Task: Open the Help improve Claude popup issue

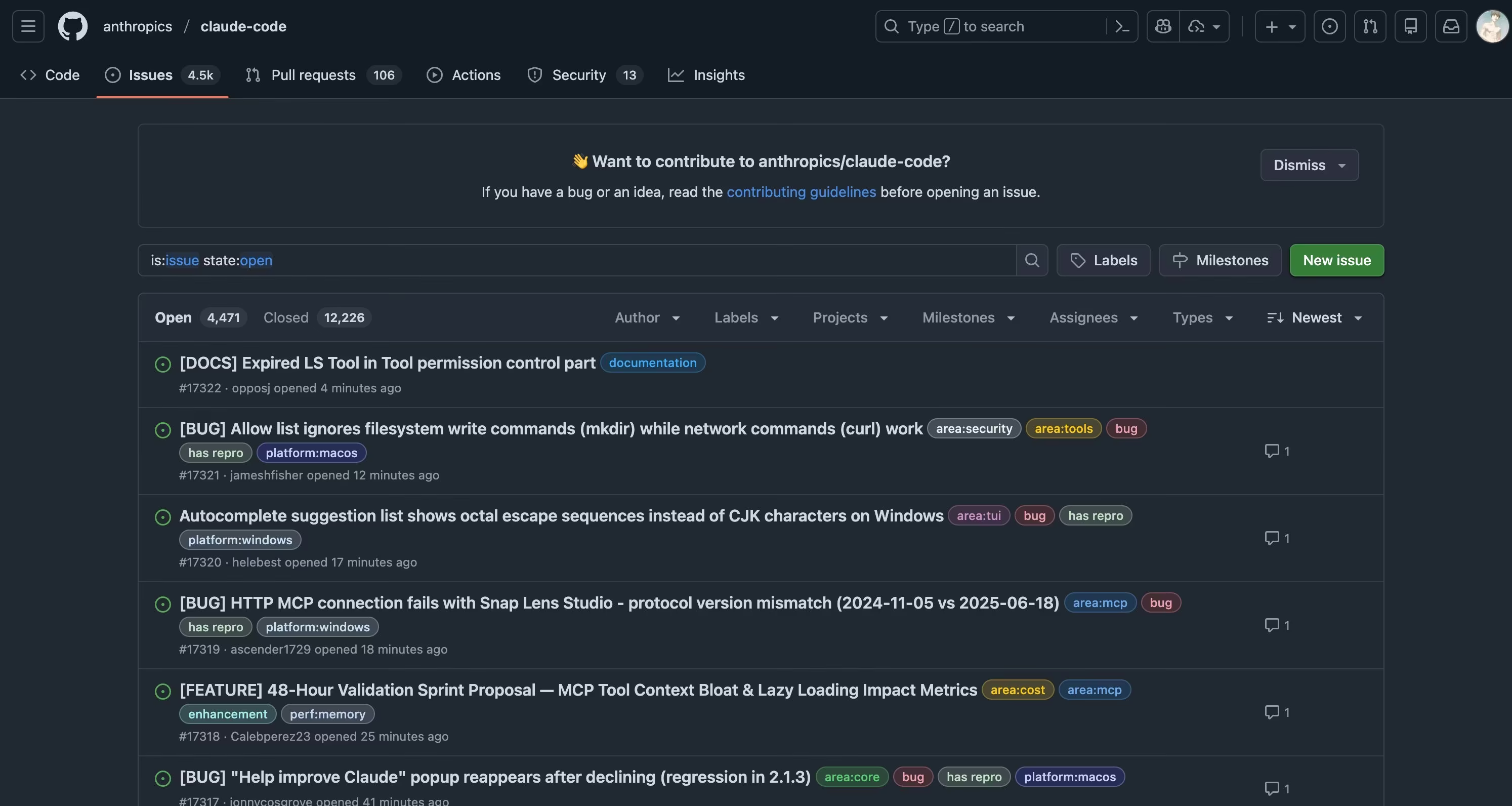Action: [x=495, y=777]
